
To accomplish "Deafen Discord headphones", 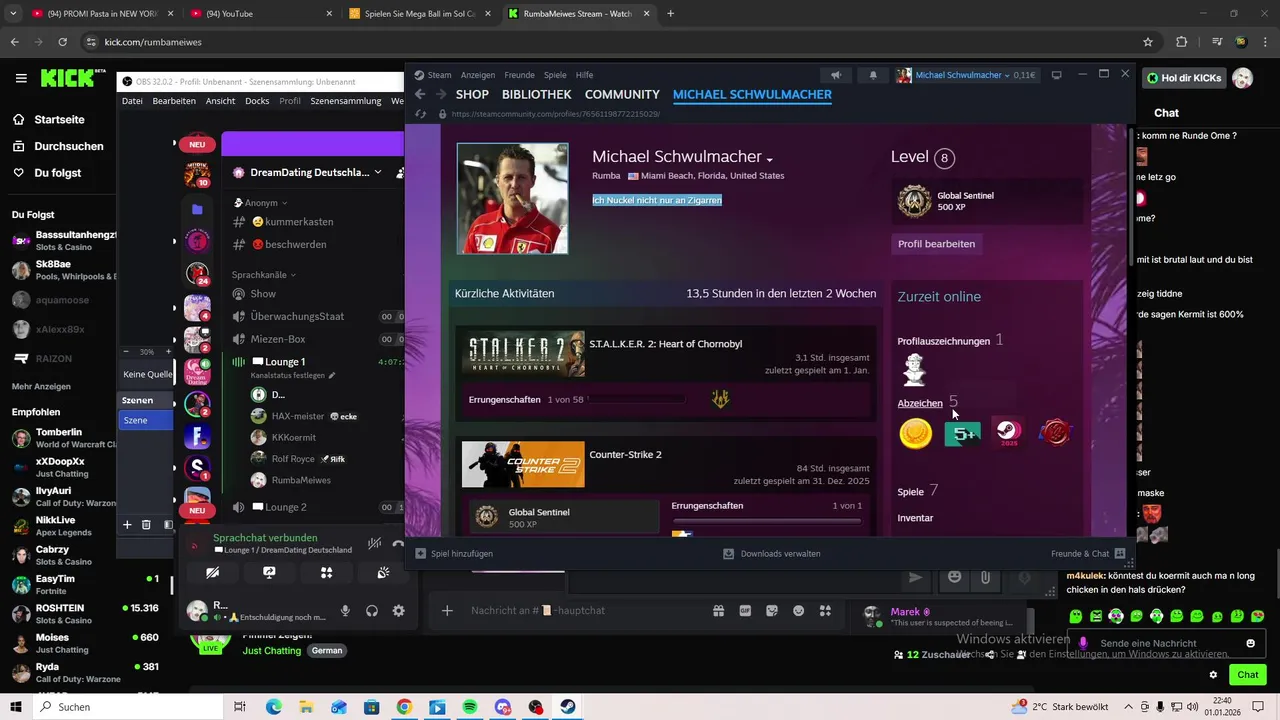I will point(372,611).
